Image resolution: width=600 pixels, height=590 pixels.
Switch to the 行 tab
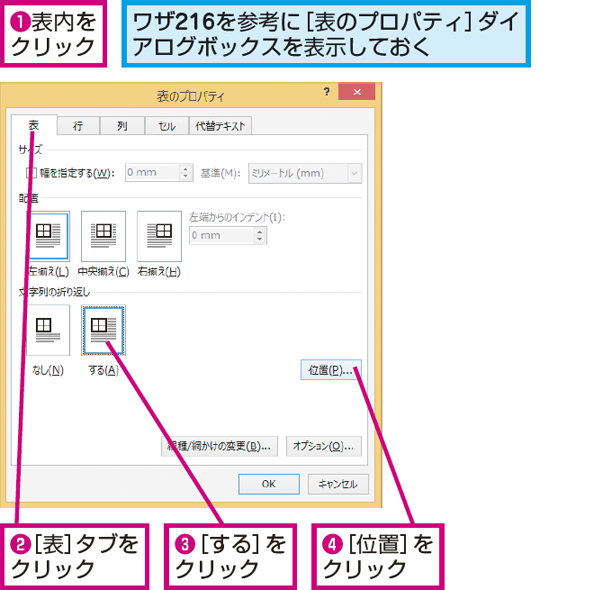pos(78,126)
